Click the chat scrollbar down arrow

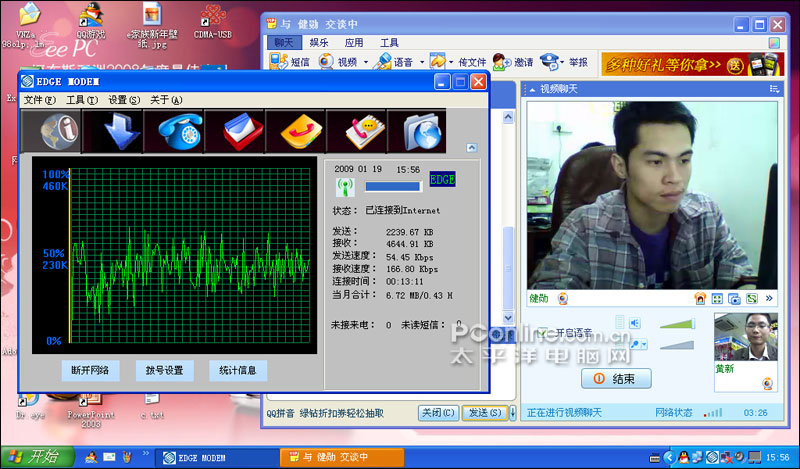tap(508, 317)
